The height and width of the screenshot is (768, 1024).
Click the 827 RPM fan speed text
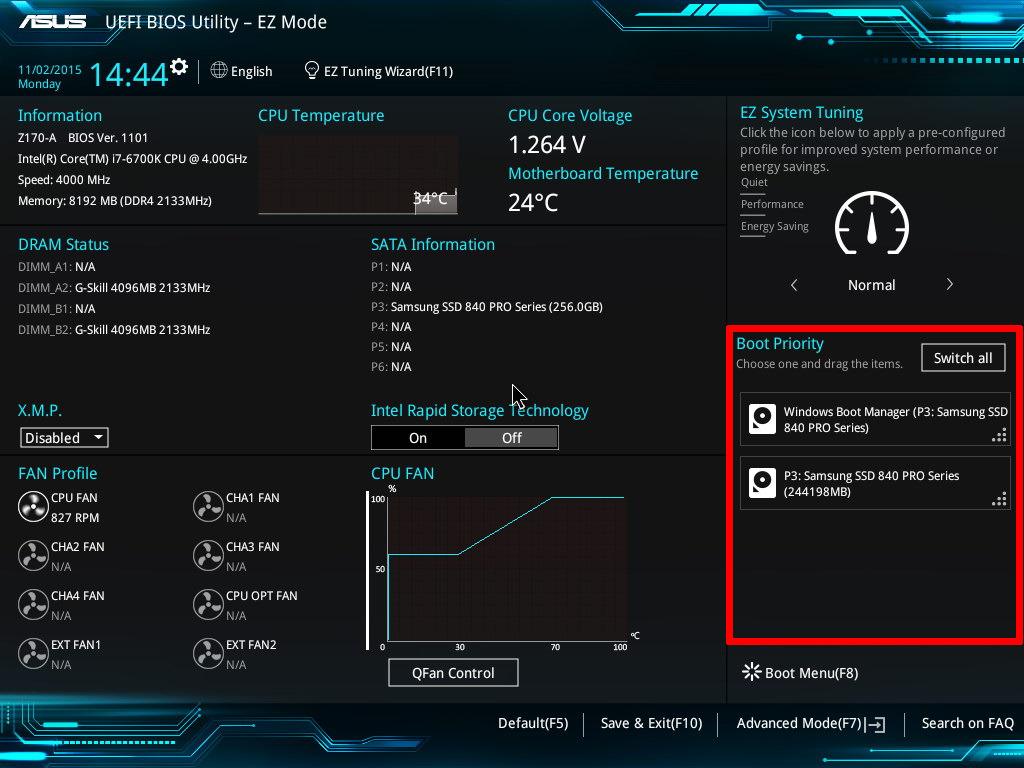pyautogui.click(x=75, y=517)
